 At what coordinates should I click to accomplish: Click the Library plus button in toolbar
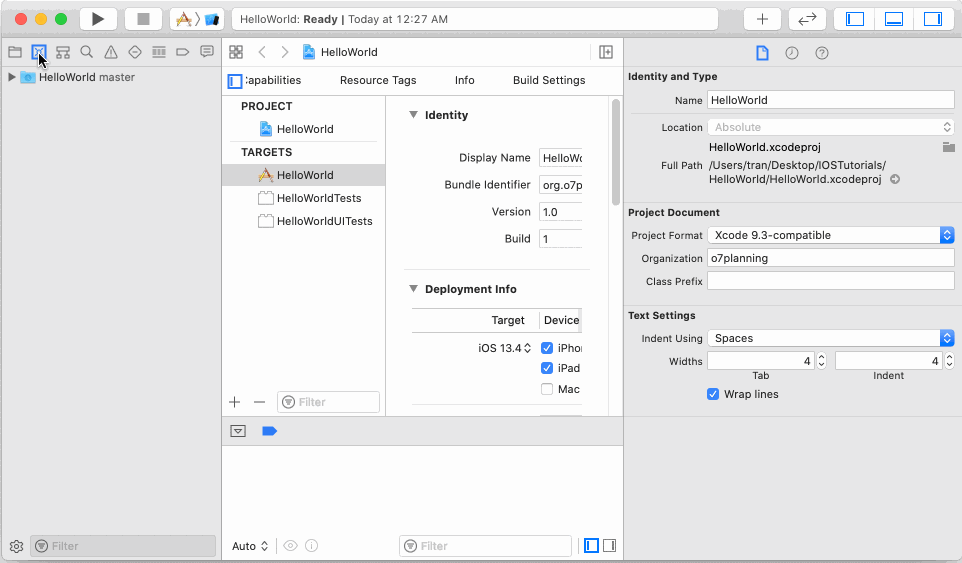[762, 19]
